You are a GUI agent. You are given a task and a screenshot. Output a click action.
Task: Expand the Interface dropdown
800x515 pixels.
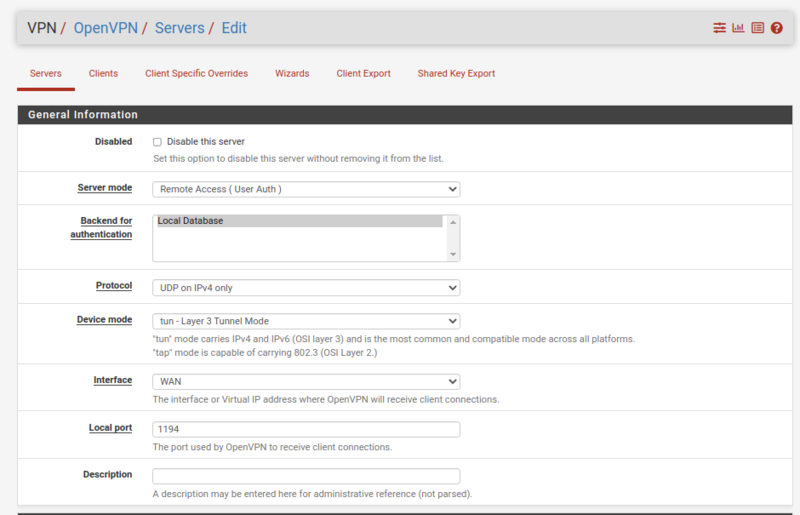[x=305, y=381]
